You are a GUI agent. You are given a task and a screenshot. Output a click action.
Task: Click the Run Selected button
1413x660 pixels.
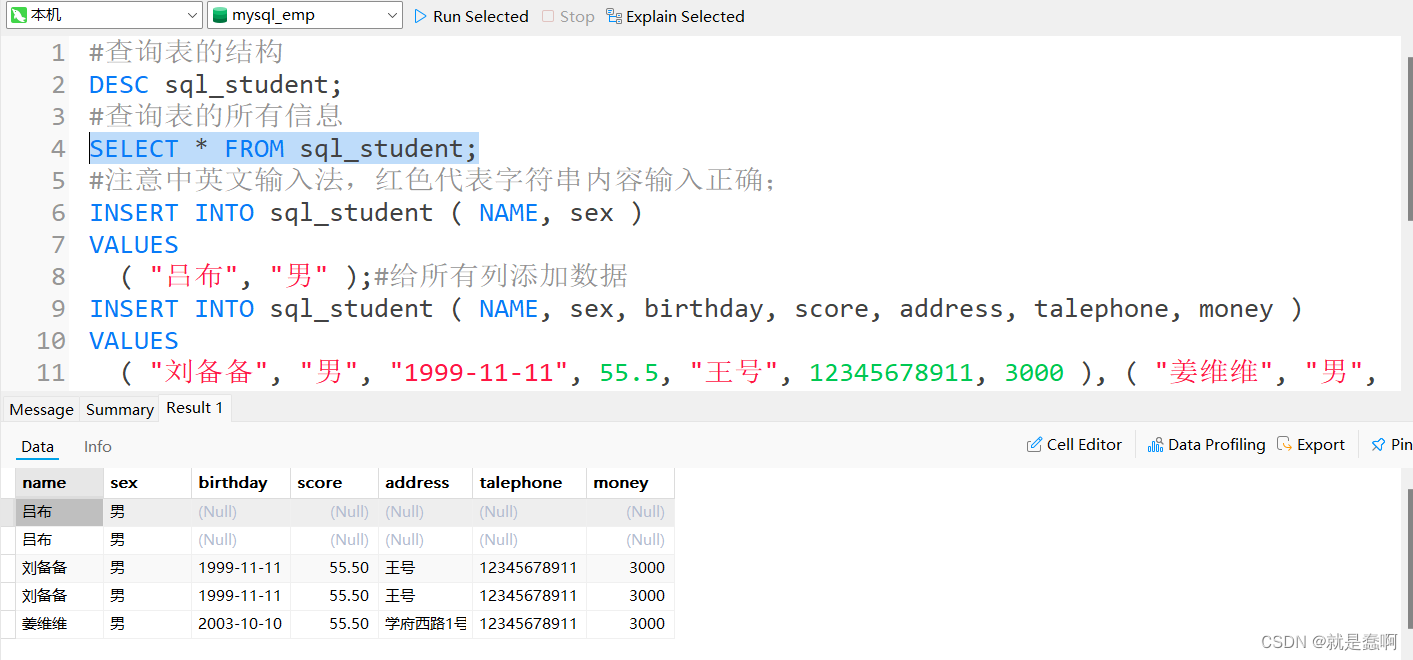(x=470, y=16)
